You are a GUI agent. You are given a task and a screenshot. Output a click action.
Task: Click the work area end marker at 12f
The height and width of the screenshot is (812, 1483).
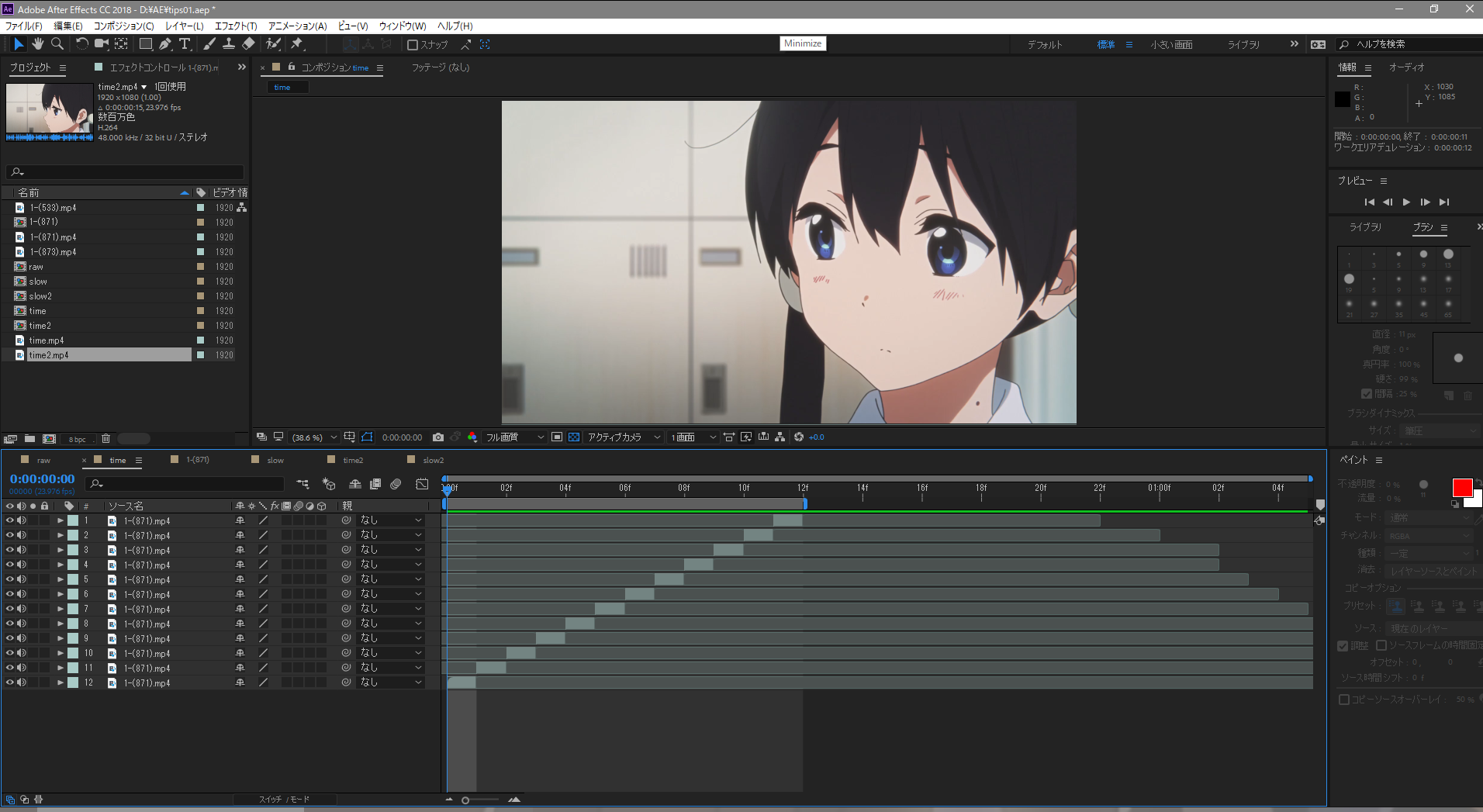coord(805,503)
